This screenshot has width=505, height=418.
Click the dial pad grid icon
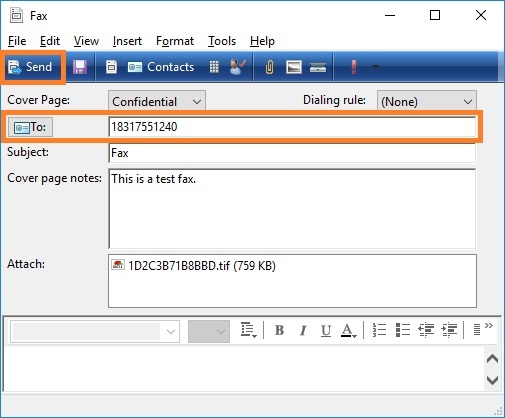pos(214,67)
